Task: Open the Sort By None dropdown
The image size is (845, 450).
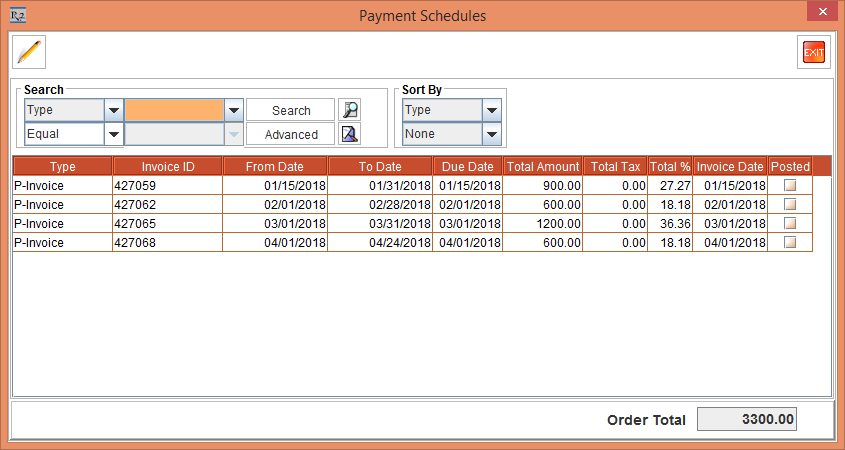Action: pyautogui.click(x=490, y=134)
